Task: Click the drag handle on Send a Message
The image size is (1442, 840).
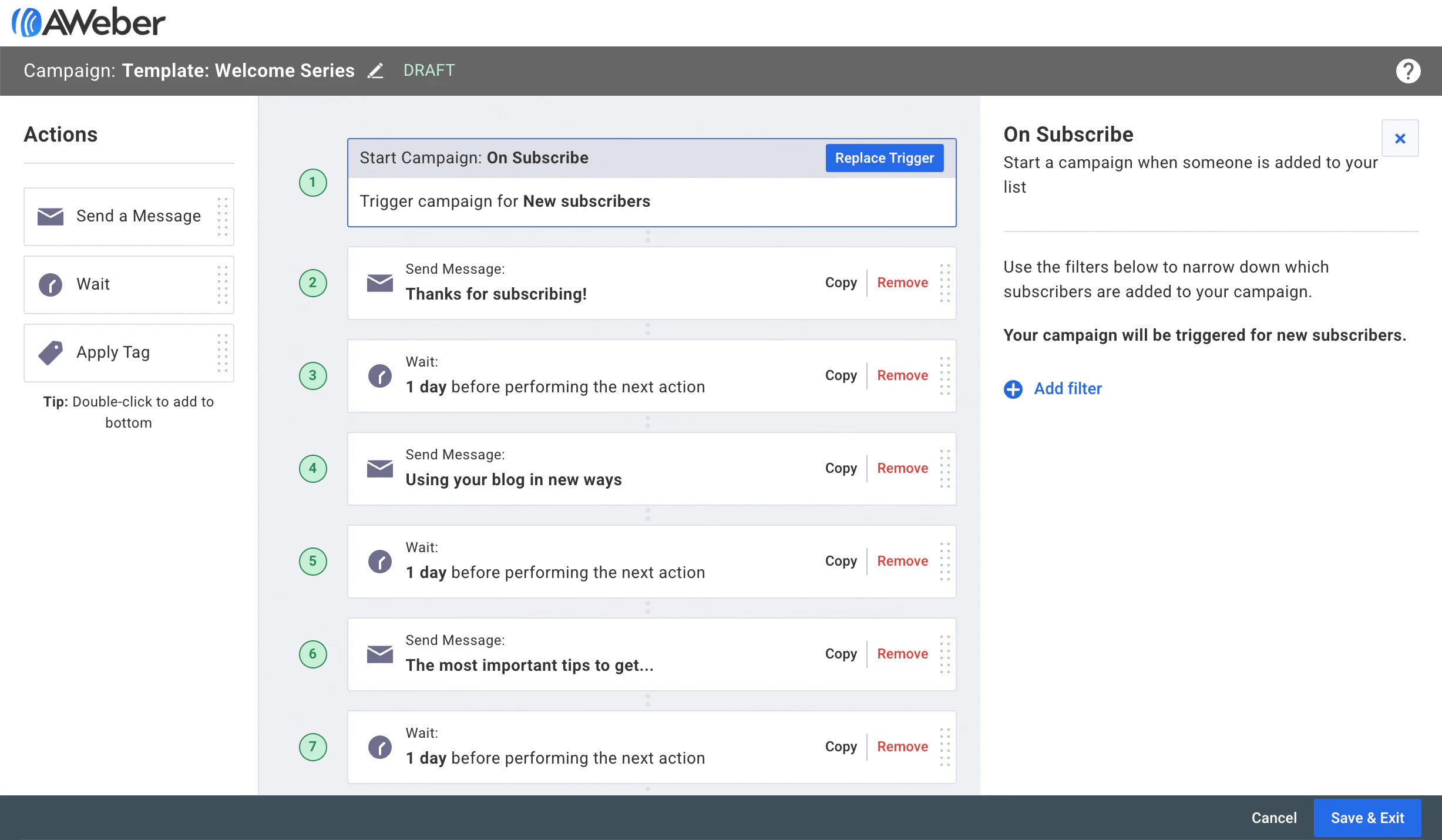Action: (221, 216)
